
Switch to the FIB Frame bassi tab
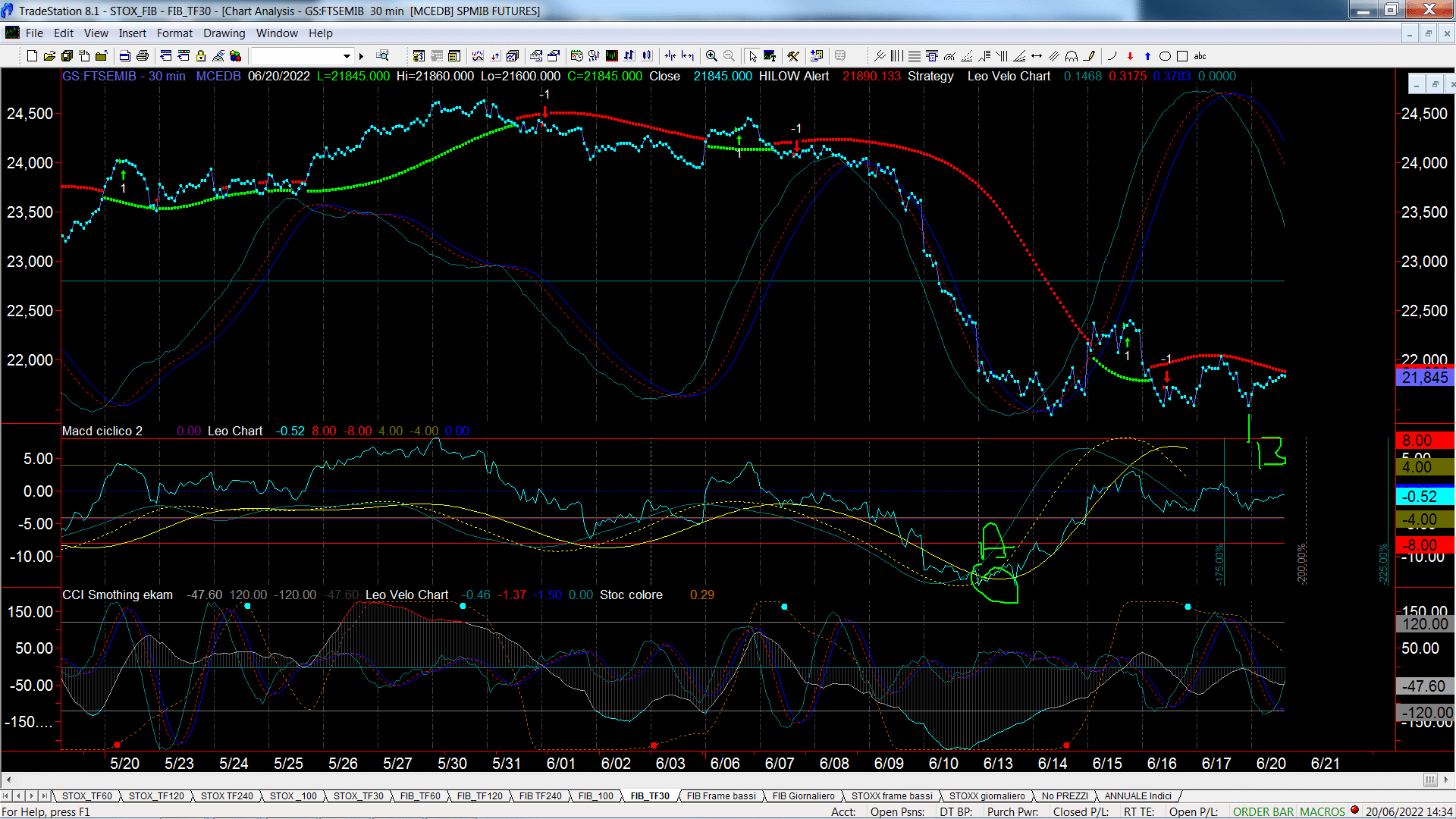click(721, 795)
